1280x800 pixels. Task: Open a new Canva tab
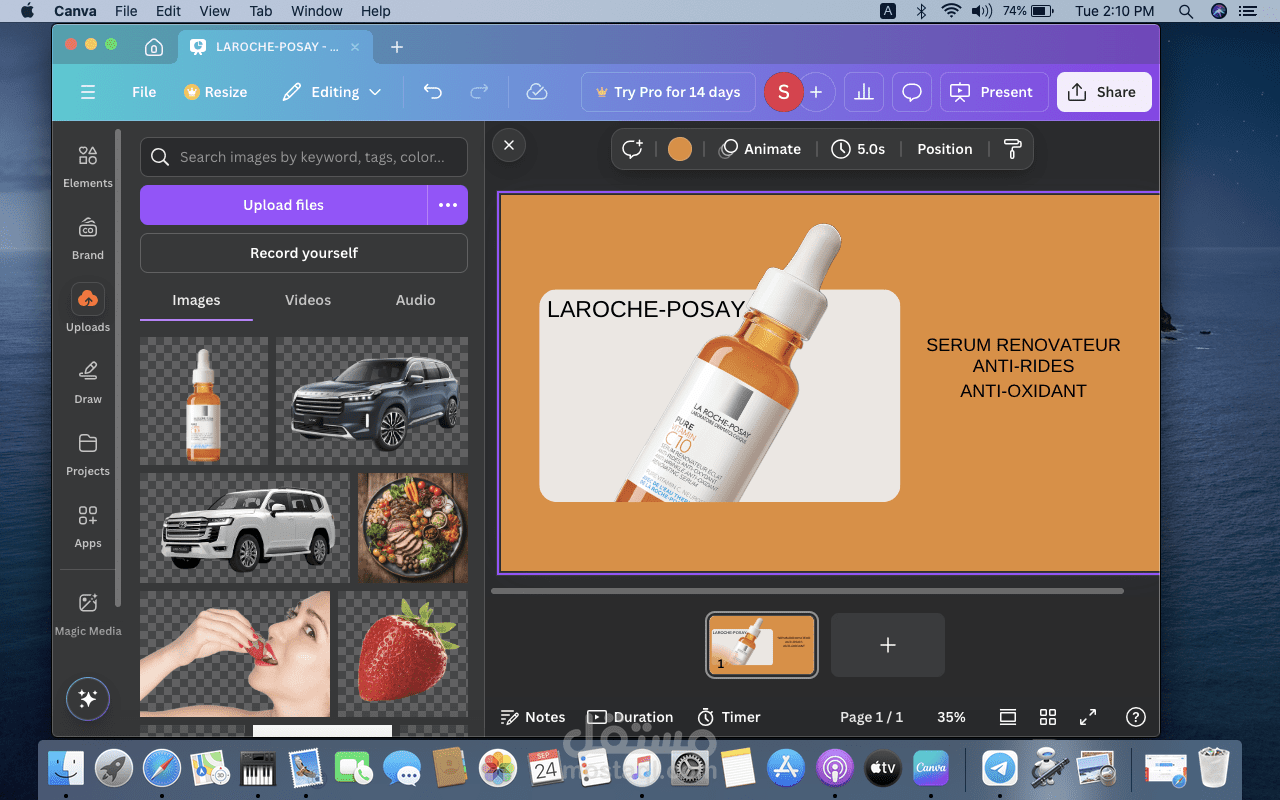[397, 47]
